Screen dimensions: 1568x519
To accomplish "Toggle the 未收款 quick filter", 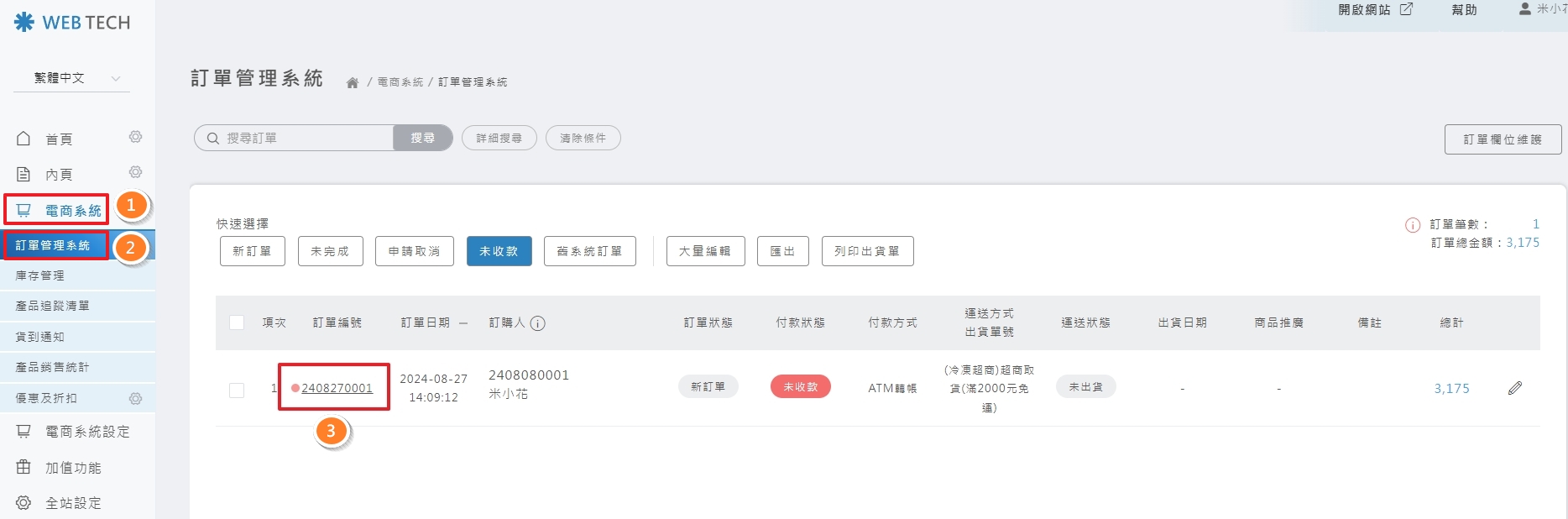I will tap(499, 251).
